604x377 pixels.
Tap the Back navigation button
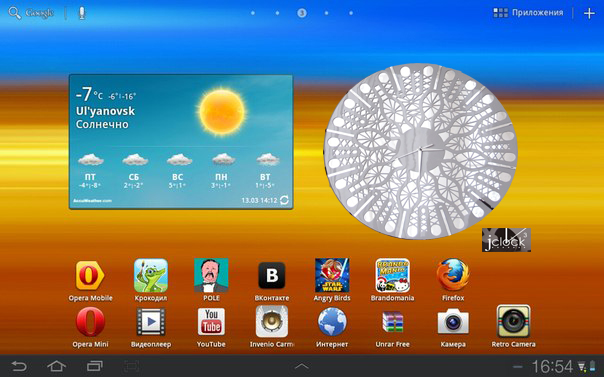pos(19,366)
